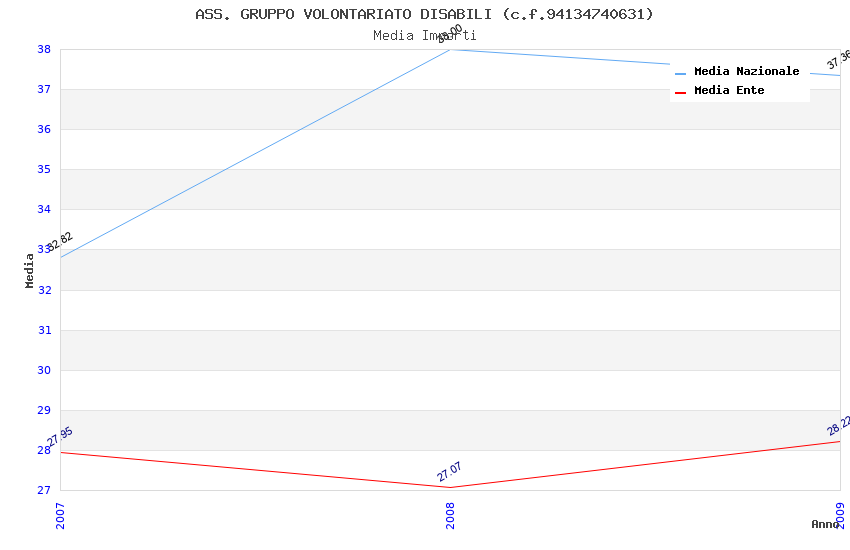Click the y-axis value 30

[x=44, y=371]
